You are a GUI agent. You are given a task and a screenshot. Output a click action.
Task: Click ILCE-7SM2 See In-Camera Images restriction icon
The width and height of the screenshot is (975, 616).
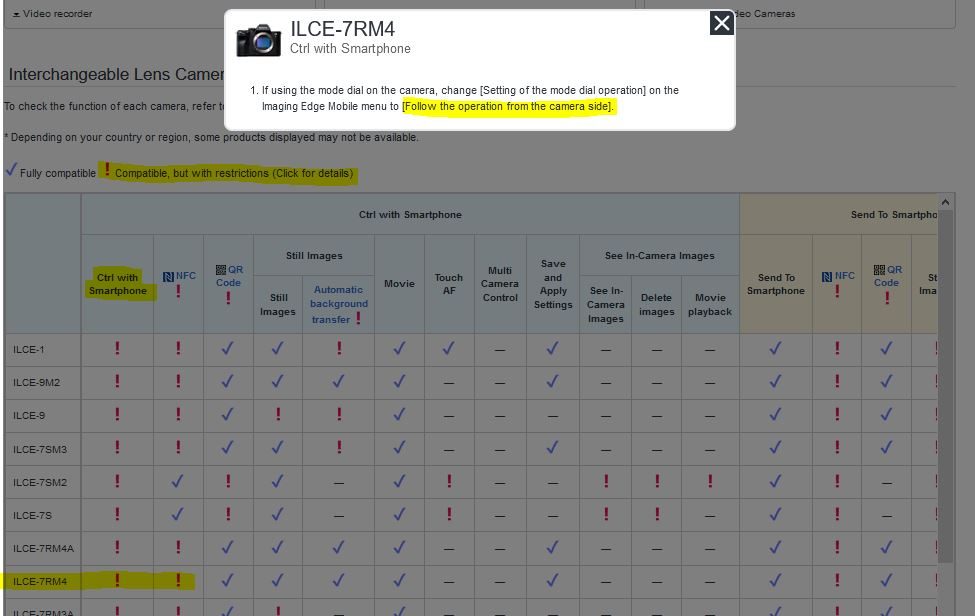606,481
